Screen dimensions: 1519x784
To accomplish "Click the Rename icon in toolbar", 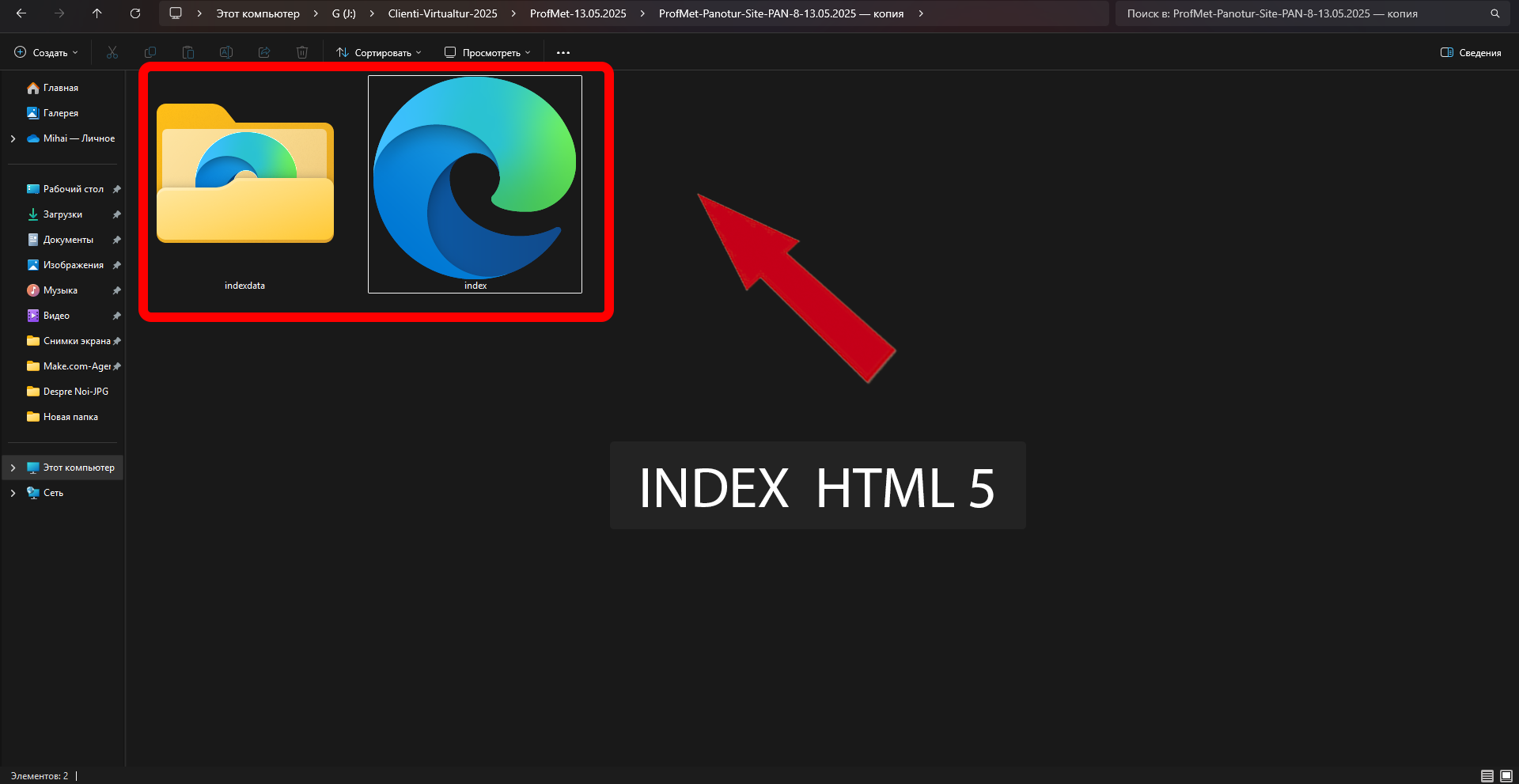I will 226,52.
